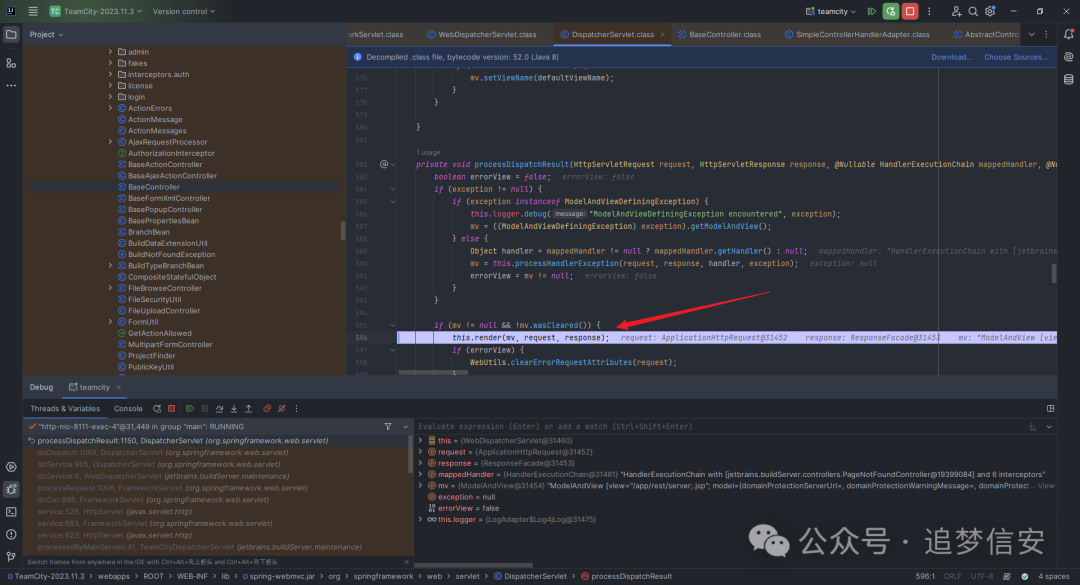Click View Breakpoints in debug toolbar

click(267, 408)
